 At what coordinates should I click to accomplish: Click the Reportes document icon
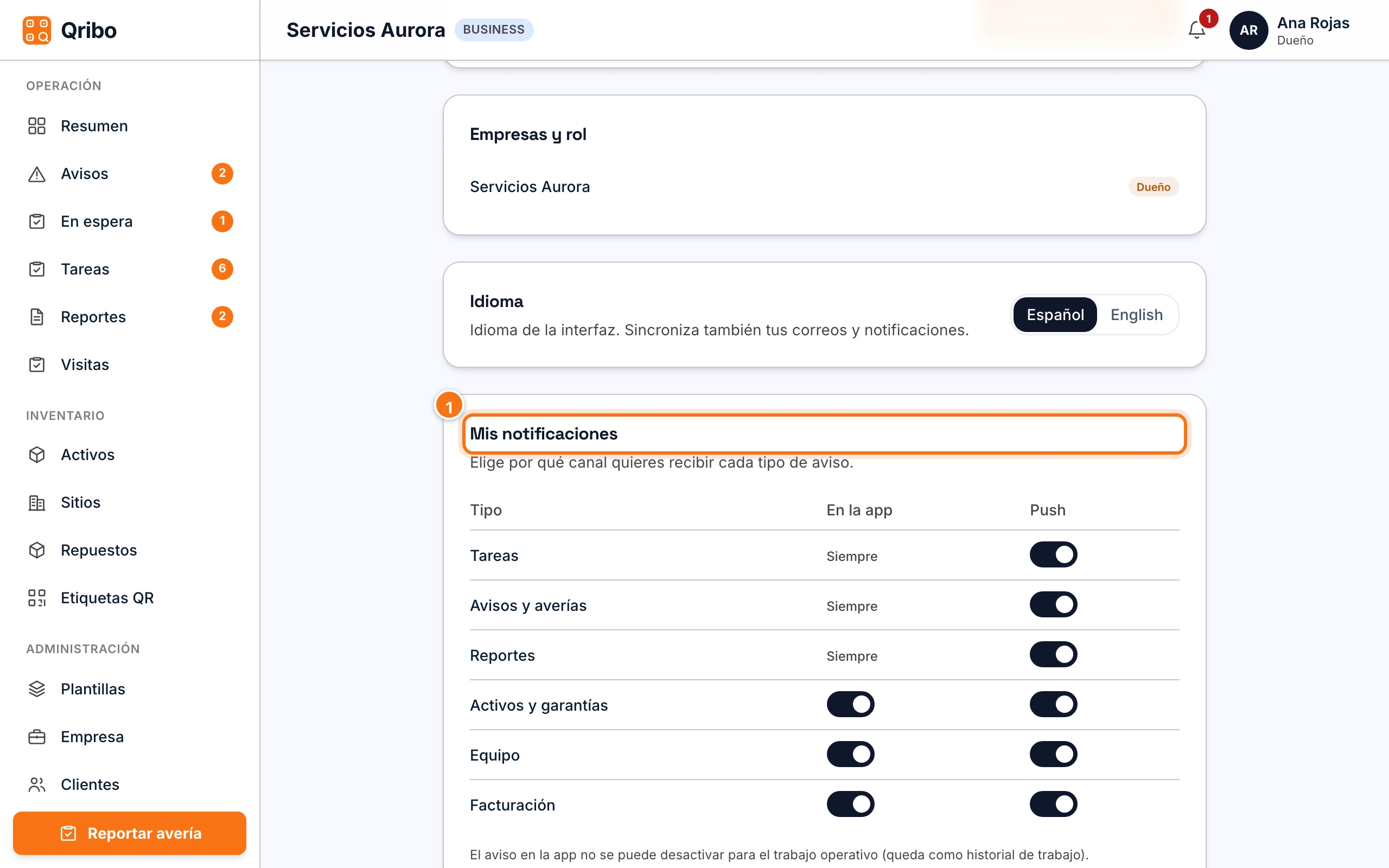37,317
